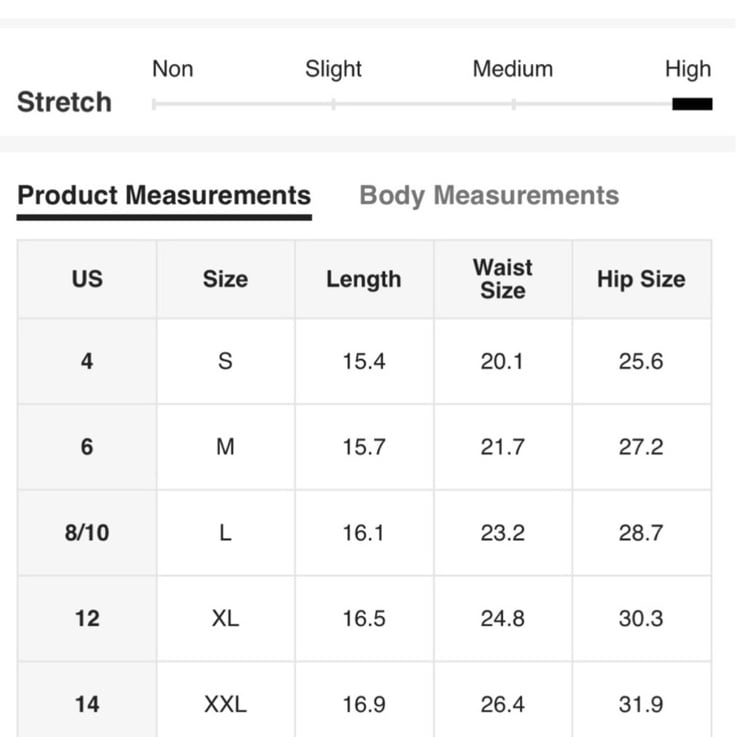The image size is (737, 737).
Task: Click the 20.1 waist size value
Action: click(x=502, y=361)
